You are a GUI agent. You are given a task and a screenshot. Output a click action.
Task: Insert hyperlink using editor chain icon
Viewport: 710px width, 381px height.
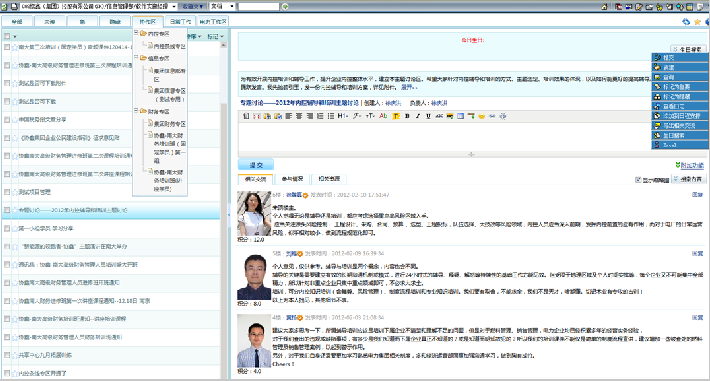click(492, 116)
